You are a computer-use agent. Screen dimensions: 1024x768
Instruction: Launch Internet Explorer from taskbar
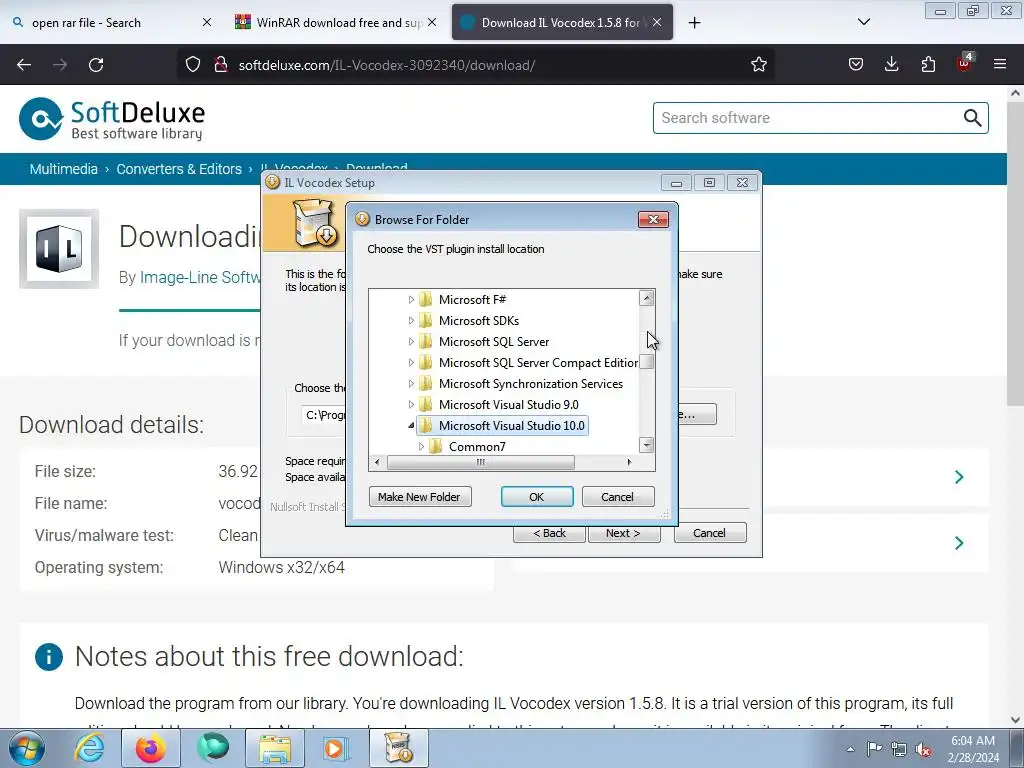[89, 748]
